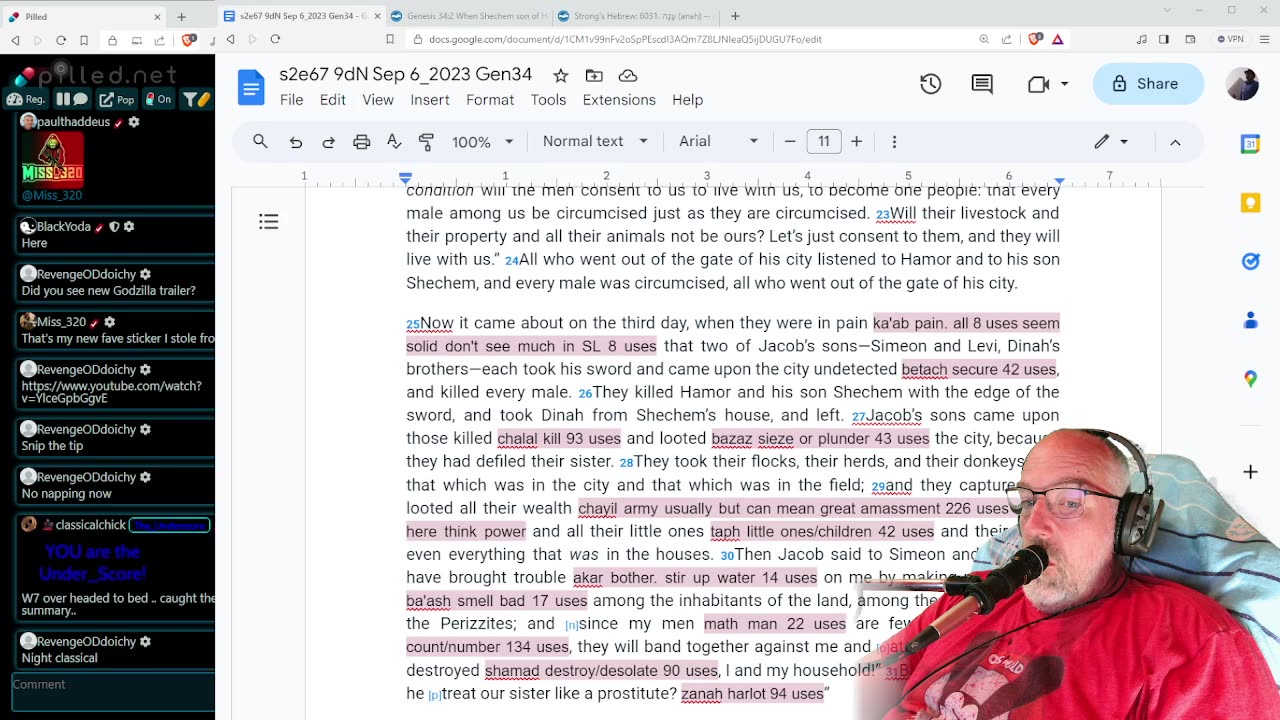Start a Meet call from camera icon

(x=1038, y=84)
